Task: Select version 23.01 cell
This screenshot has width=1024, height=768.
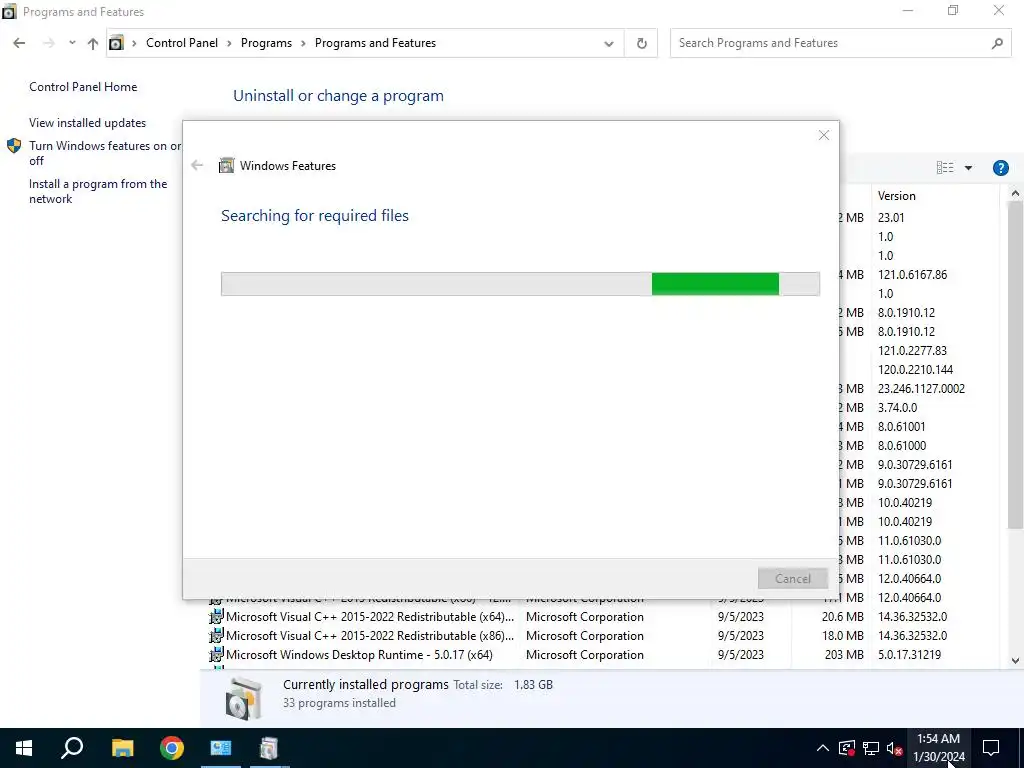Action: coord(891,217)
